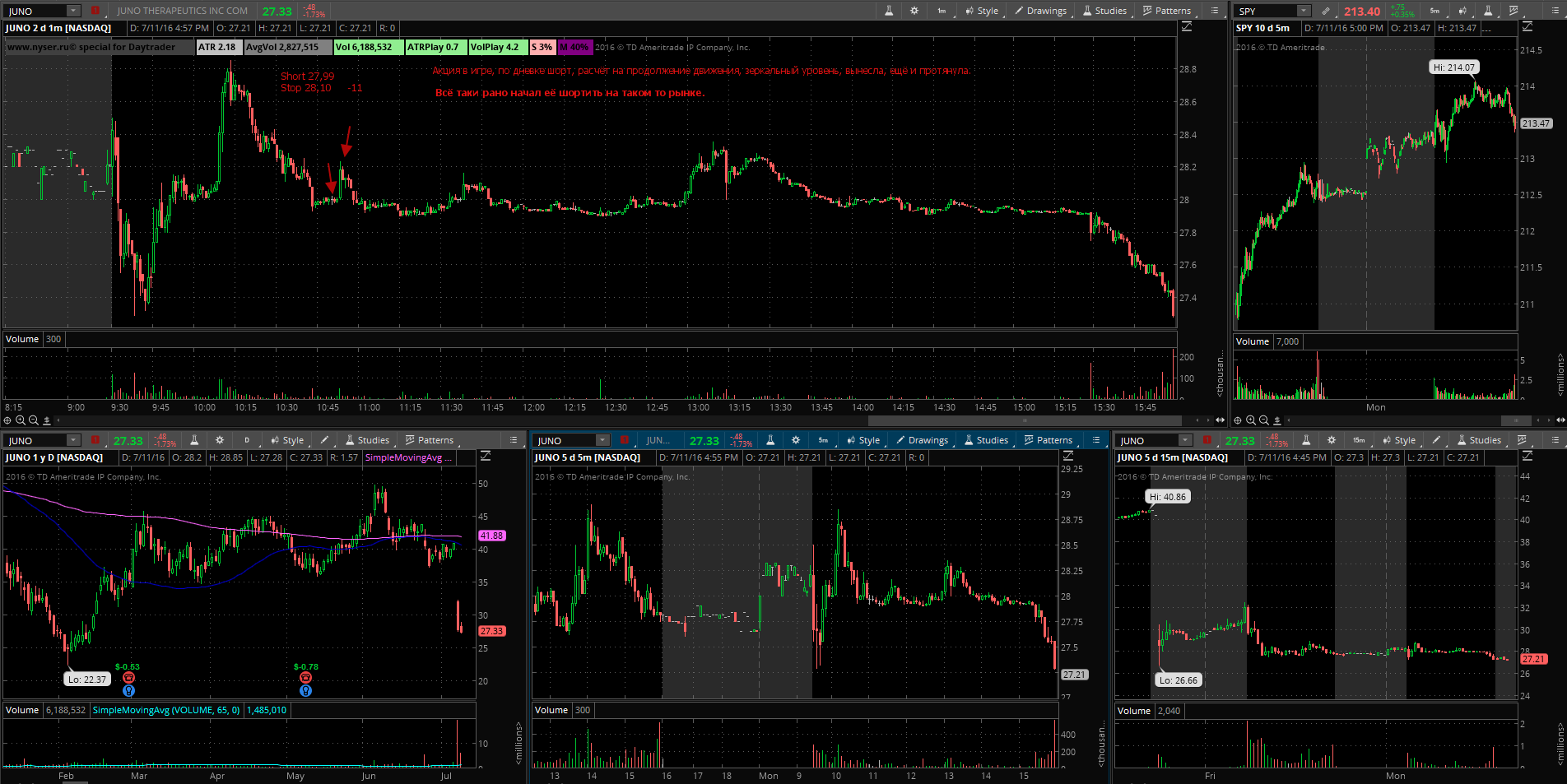
Task: Open the patterns icon on JUNO 15m chart toolbar
Action: (1523, 440)
